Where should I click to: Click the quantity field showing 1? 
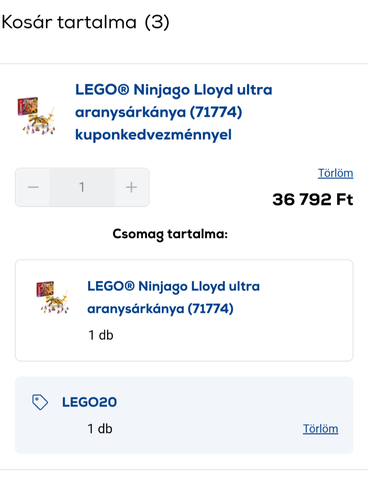point(82,187)
